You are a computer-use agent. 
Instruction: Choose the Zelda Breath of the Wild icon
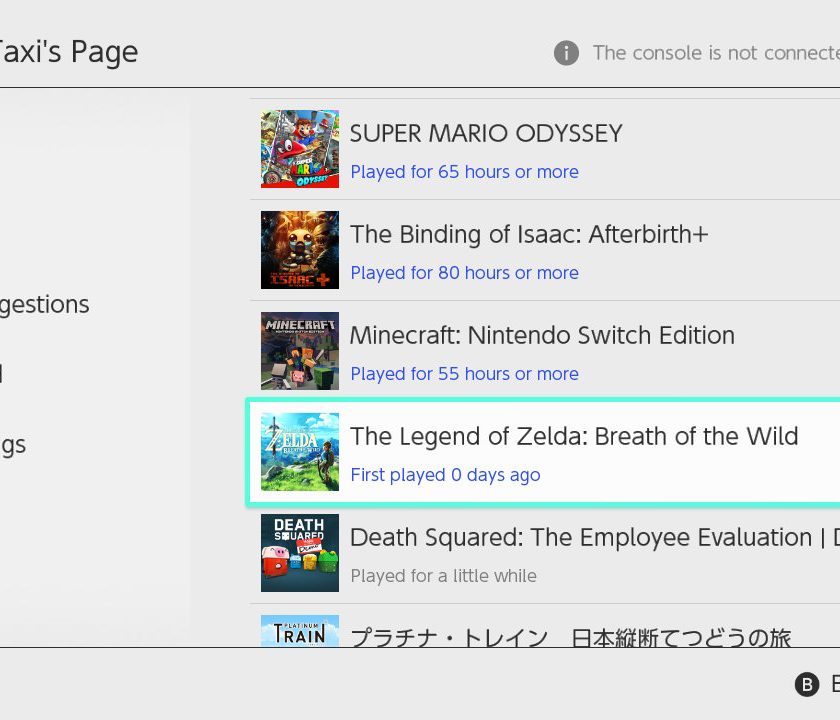(x=300, y=452)
